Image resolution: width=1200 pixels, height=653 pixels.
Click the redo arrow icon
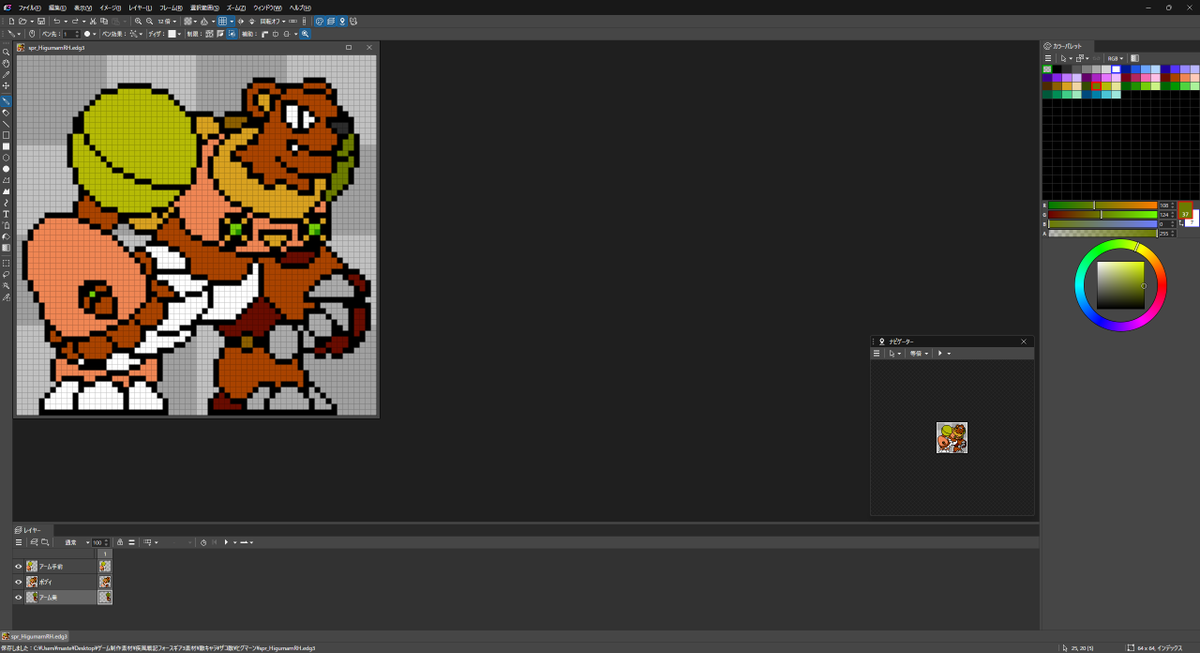(75, 21)
